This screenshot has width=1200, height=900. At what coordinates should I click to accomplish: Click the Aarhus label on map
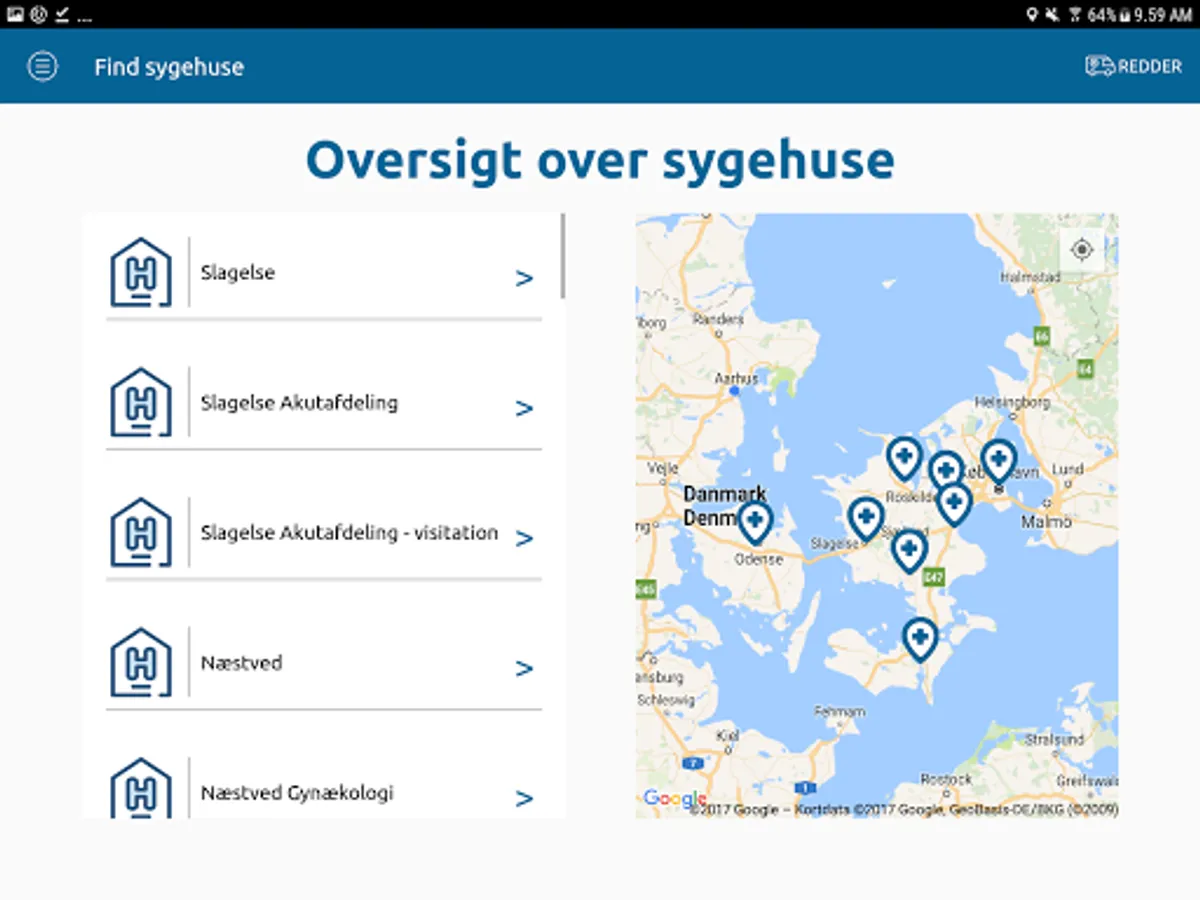737,379
